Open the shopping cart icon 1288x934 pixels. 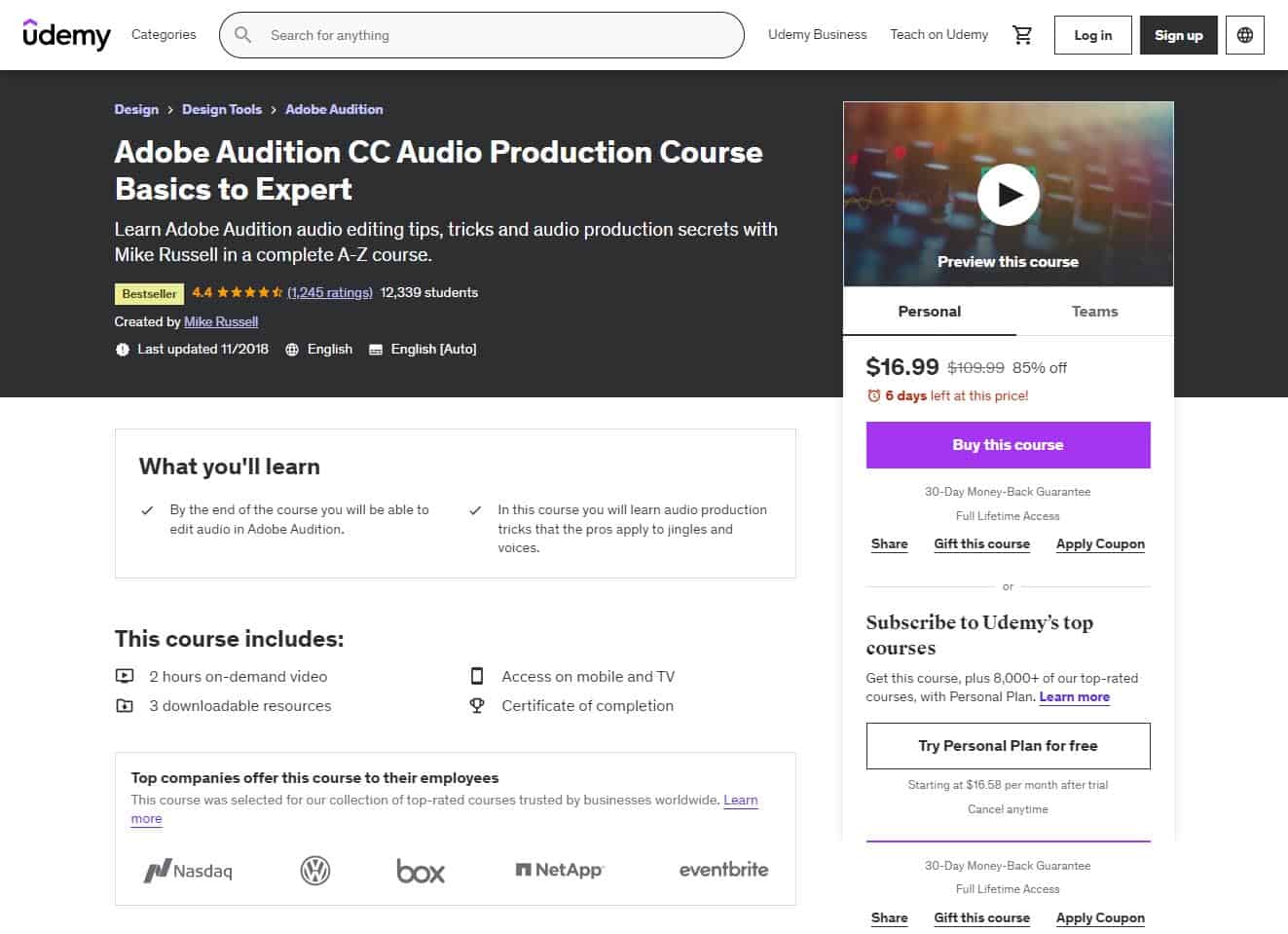[x=1022, y=35]
